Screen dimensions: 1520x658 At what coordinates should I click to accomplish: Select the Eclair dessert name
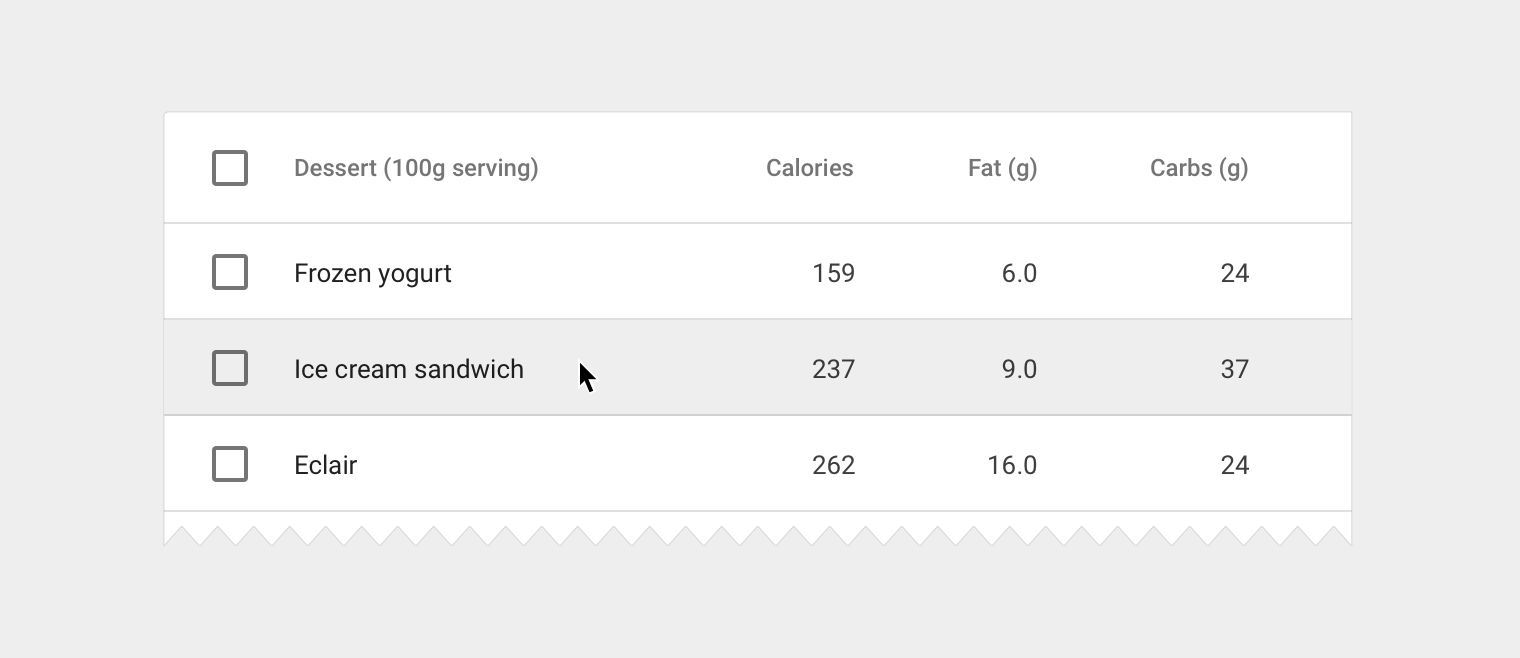(326, 465)
